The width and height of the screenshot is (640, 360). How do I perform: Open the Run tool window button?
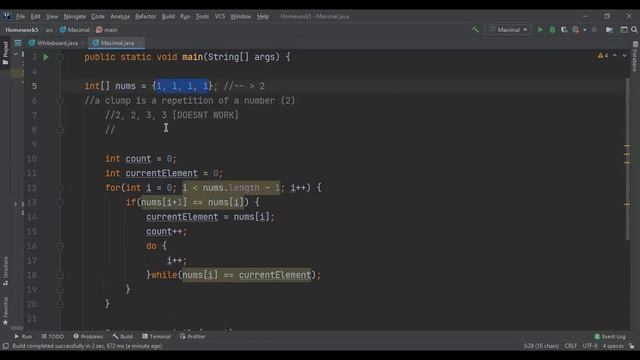pos(23,336)
